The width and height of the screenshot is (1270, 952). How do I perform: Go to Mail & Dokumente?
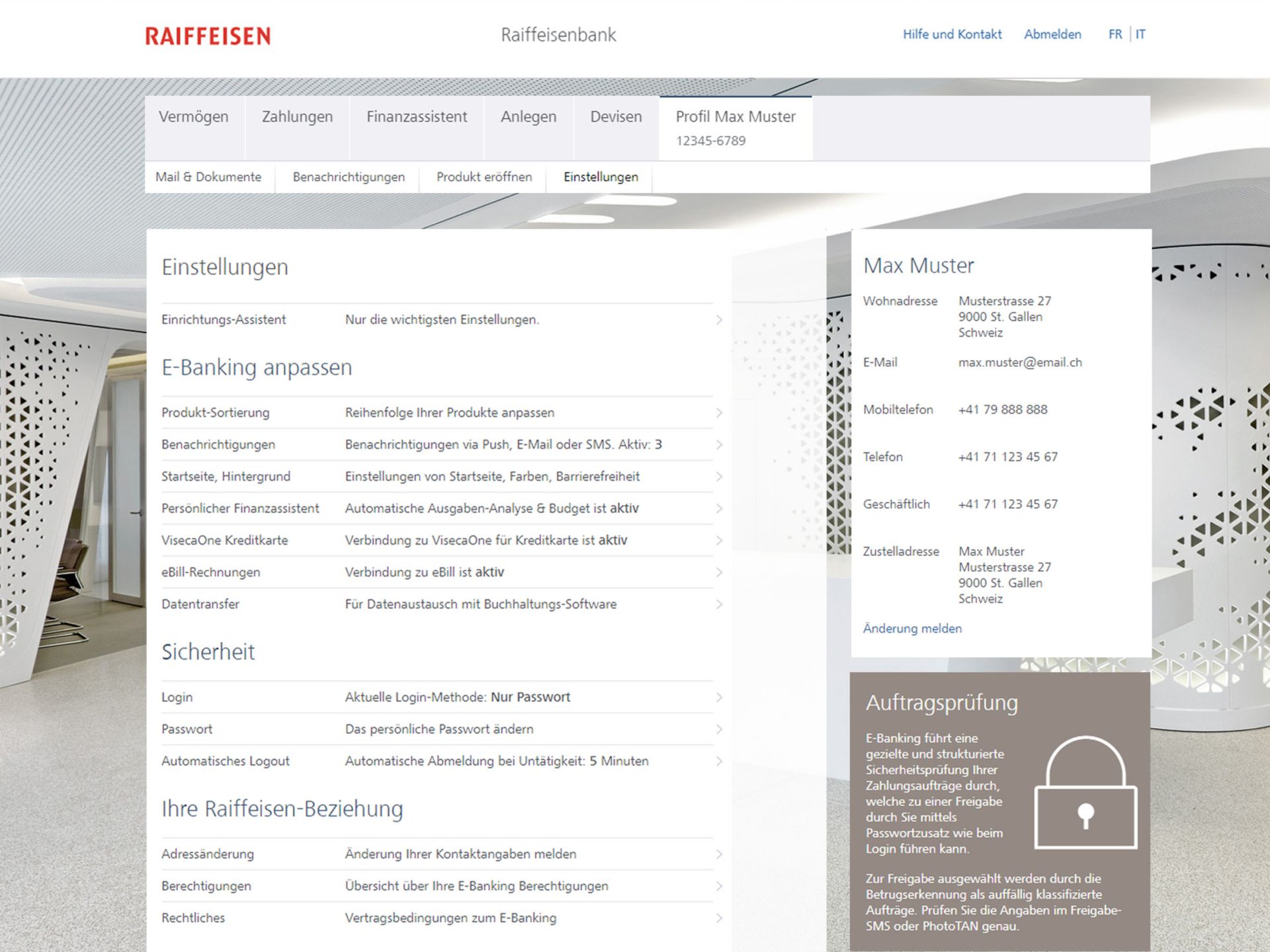click(208, 177)
